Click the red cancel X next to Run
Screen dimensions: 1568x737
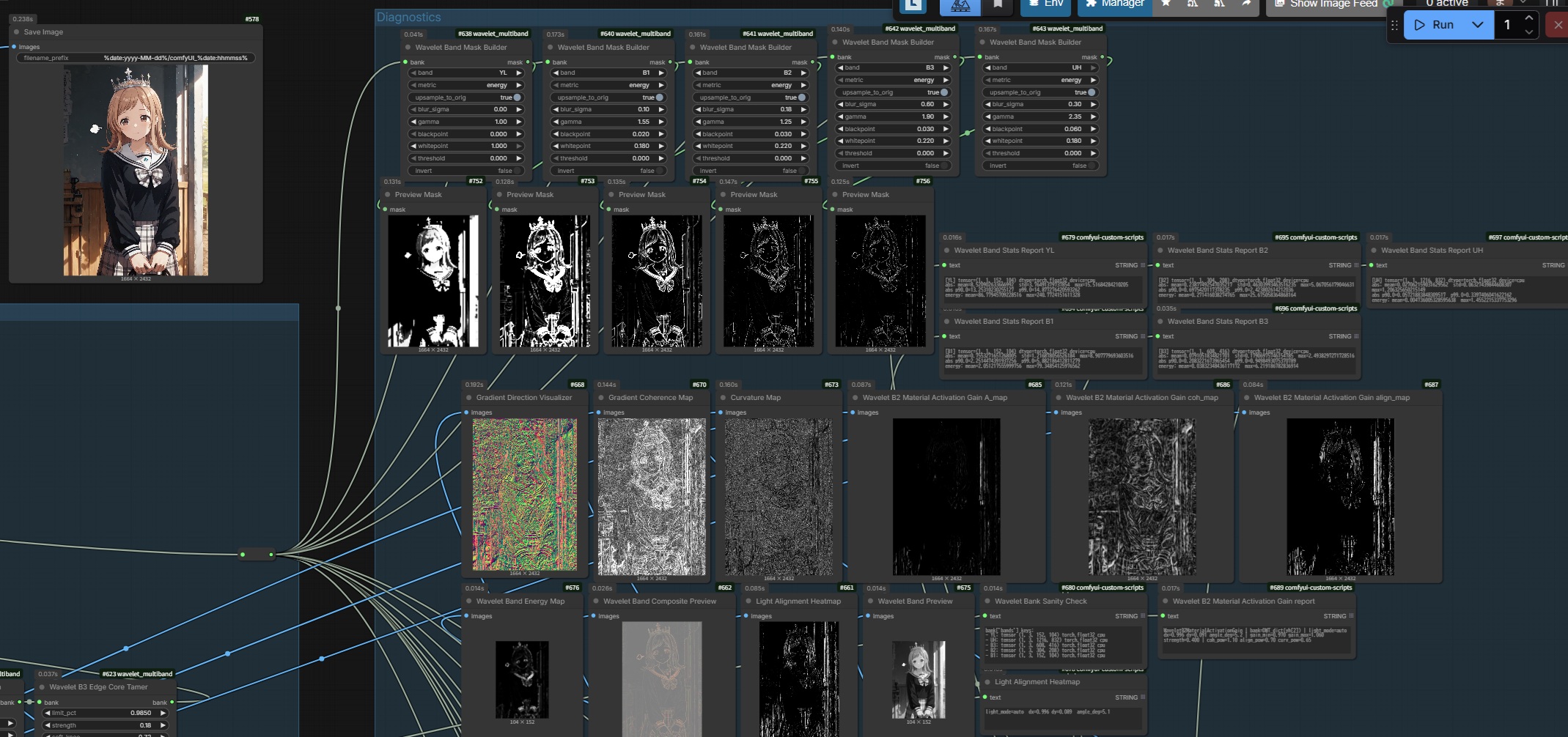(1558, 25)
